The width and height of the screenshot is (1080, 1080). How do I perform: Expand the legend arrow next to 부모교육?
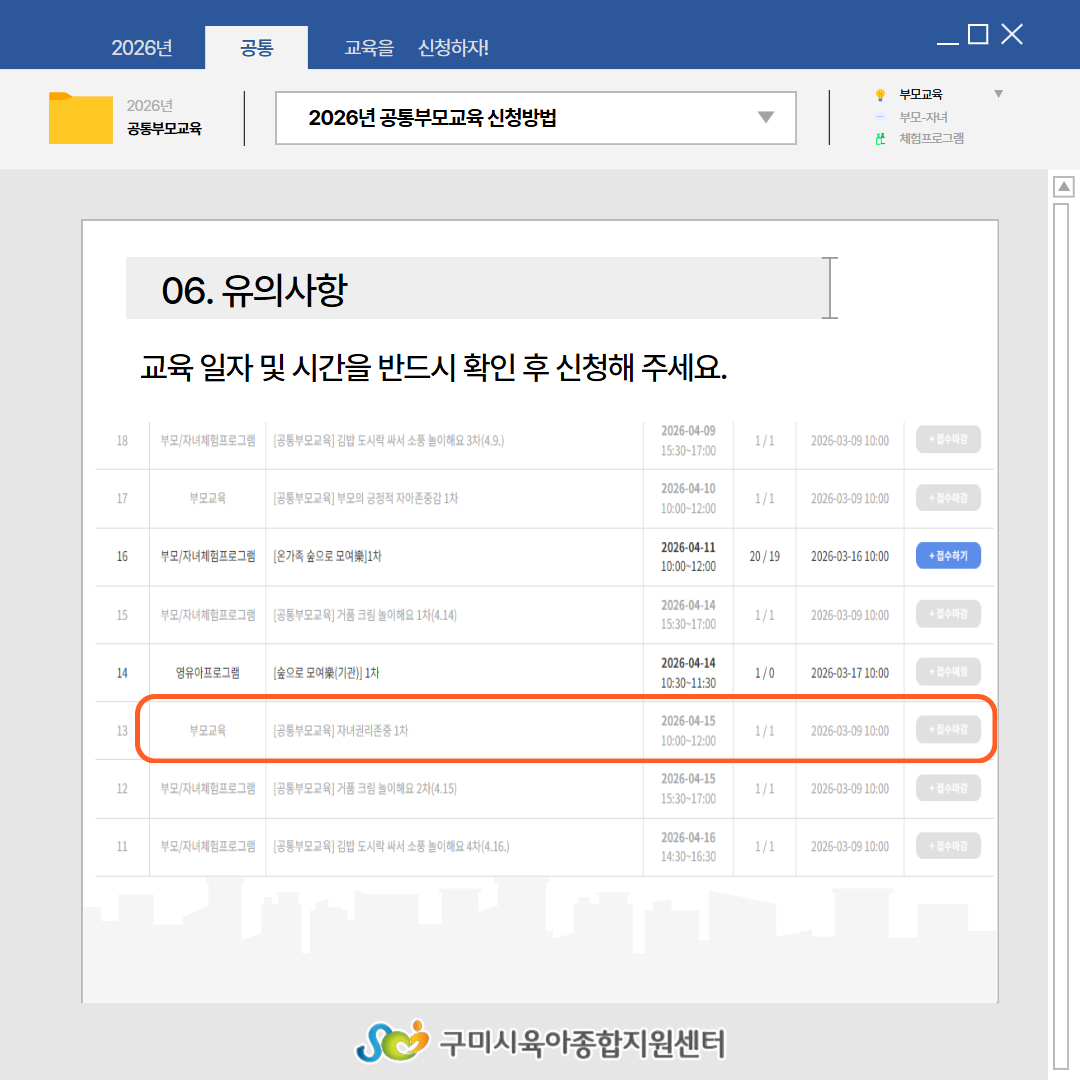coord(997,95)
